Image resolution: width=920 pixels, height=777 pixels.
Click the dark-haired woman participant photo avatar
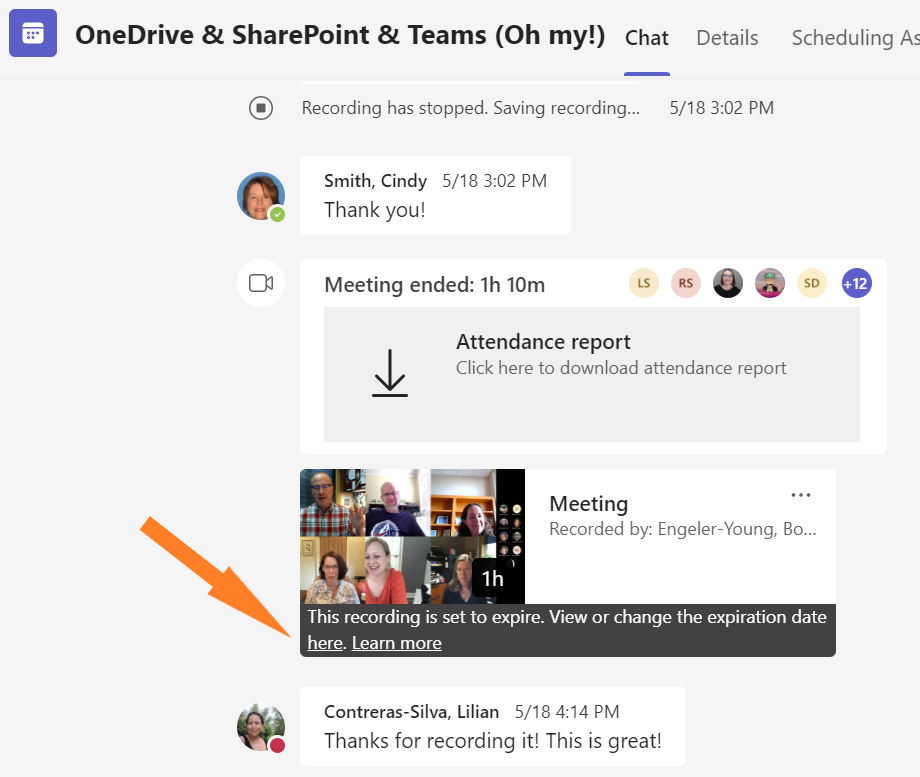pyautogui.click(x=728, y=283)
